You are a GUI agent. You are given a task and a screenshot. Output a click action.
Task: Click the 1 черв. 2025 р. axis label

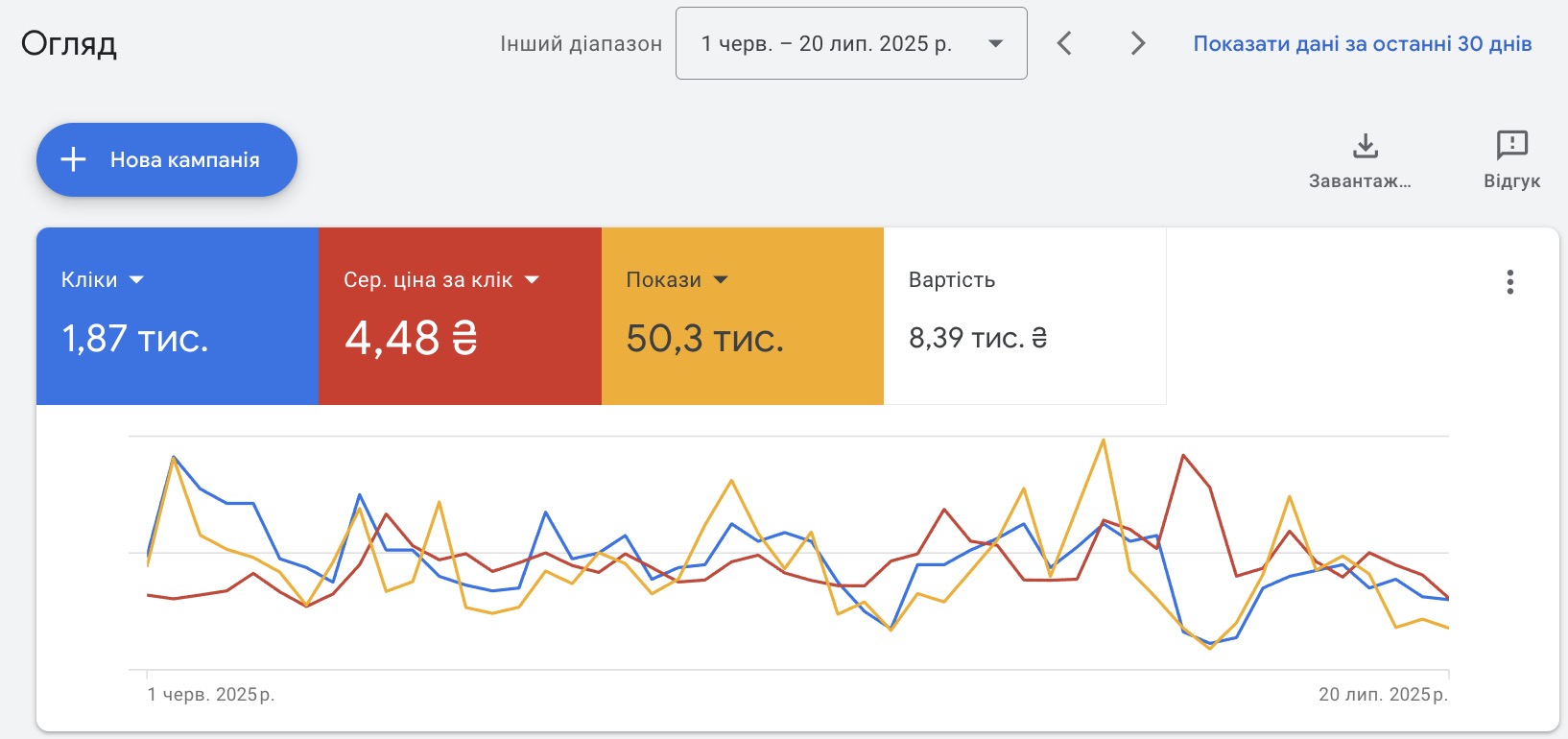point(211,694)
